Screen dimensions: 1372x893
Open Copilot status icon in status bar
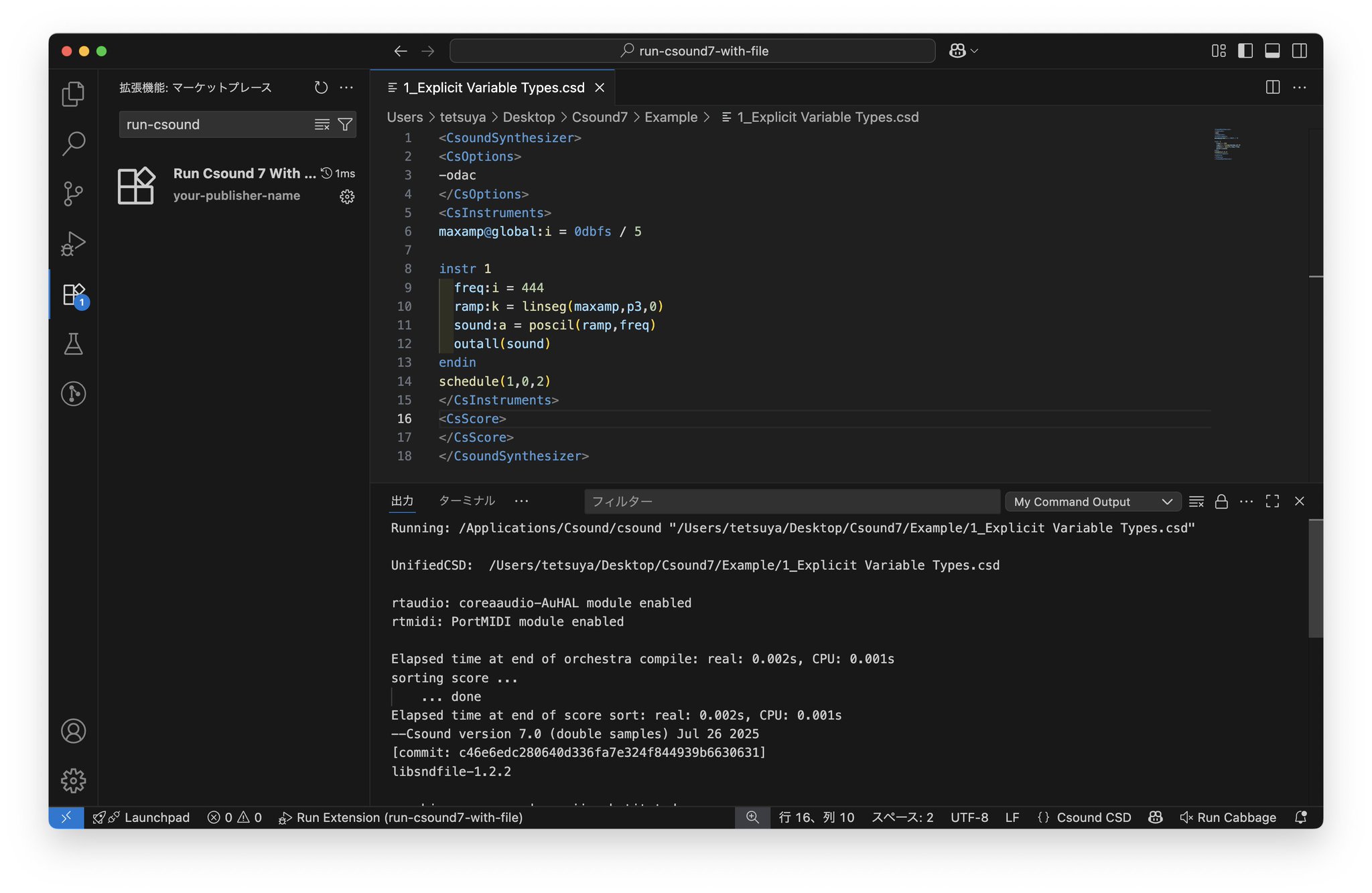coord(1155,817)
